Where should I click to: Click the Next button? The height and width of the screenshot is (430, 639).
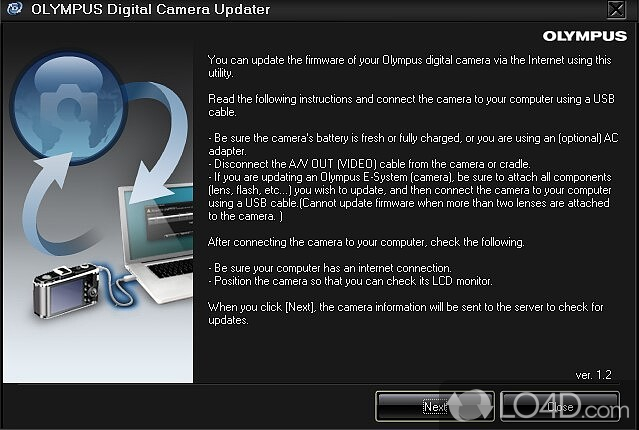pyautogui.click(x=435, y=406)
